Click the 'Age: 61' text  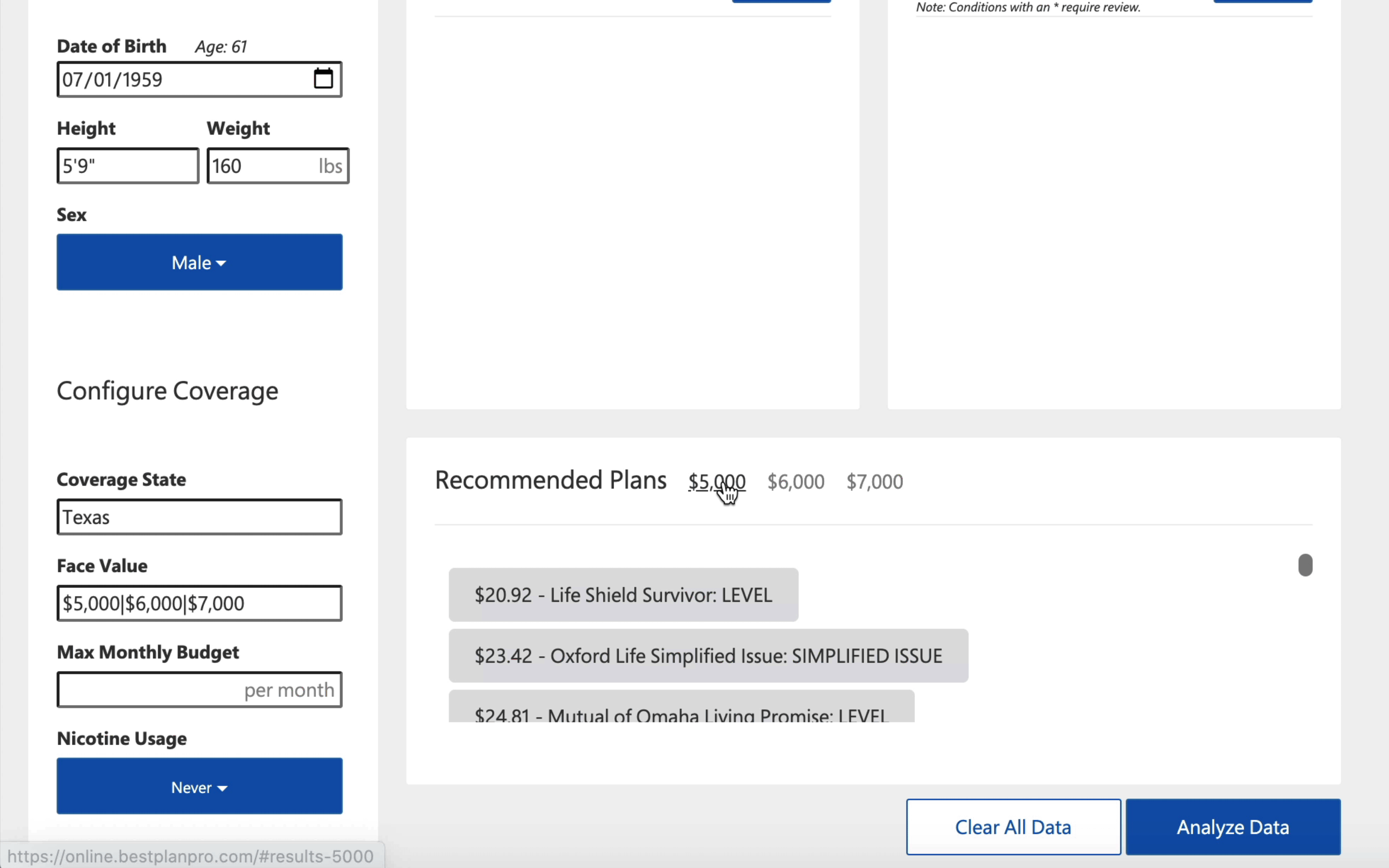[x=221, y=46]
